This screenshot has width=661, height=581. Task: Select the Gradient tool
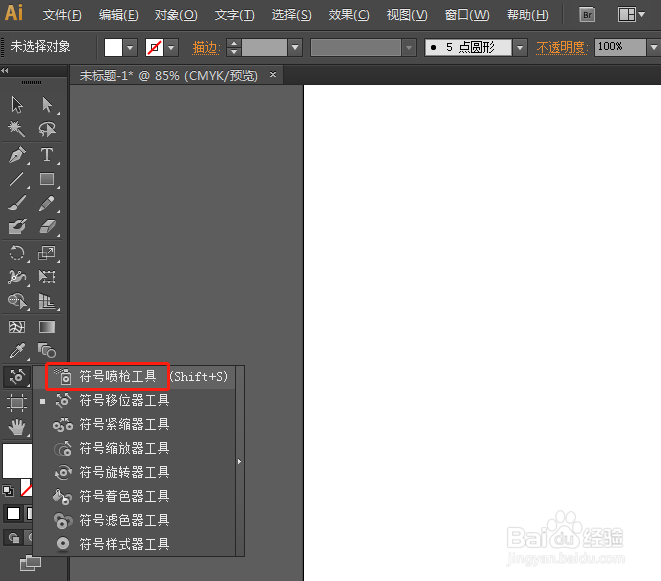[x=47, y=327]
